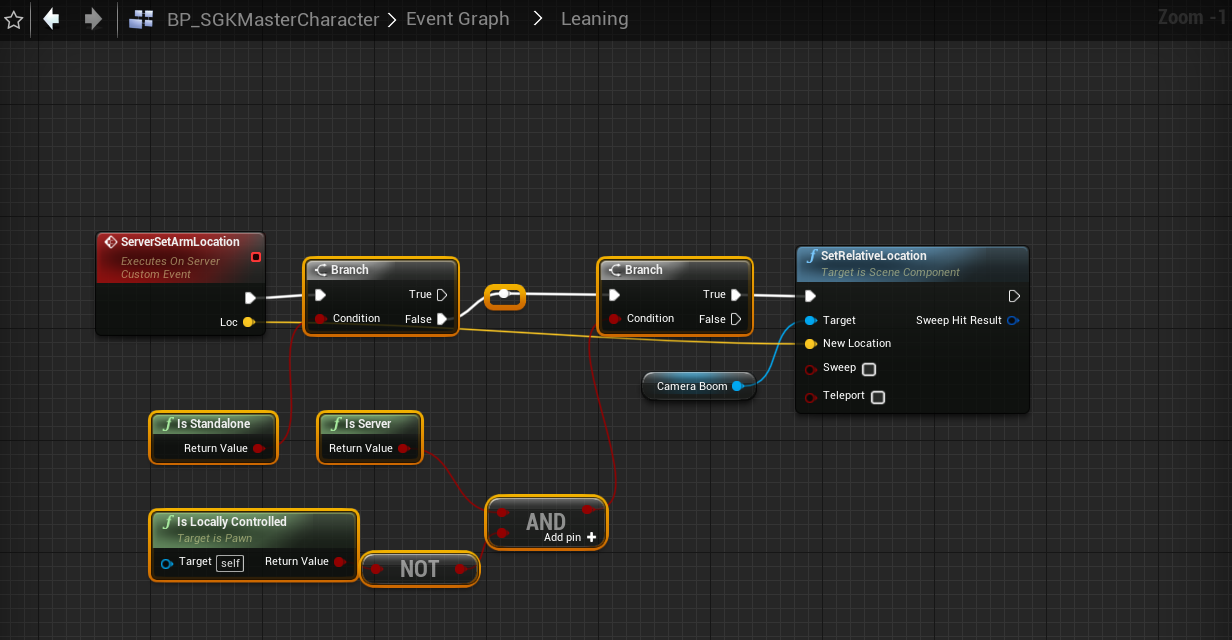Open the Event Graph breadcrumb

457,19
